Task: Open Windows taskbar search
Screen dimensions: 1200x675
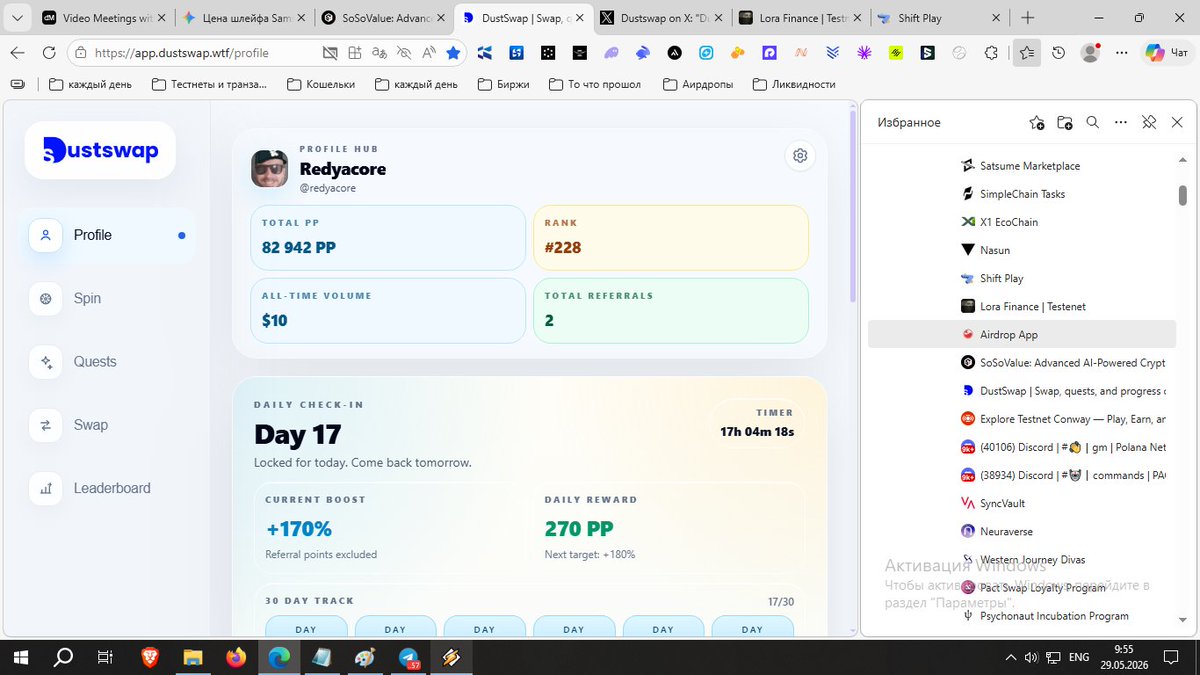Action: tap(62, 657)
